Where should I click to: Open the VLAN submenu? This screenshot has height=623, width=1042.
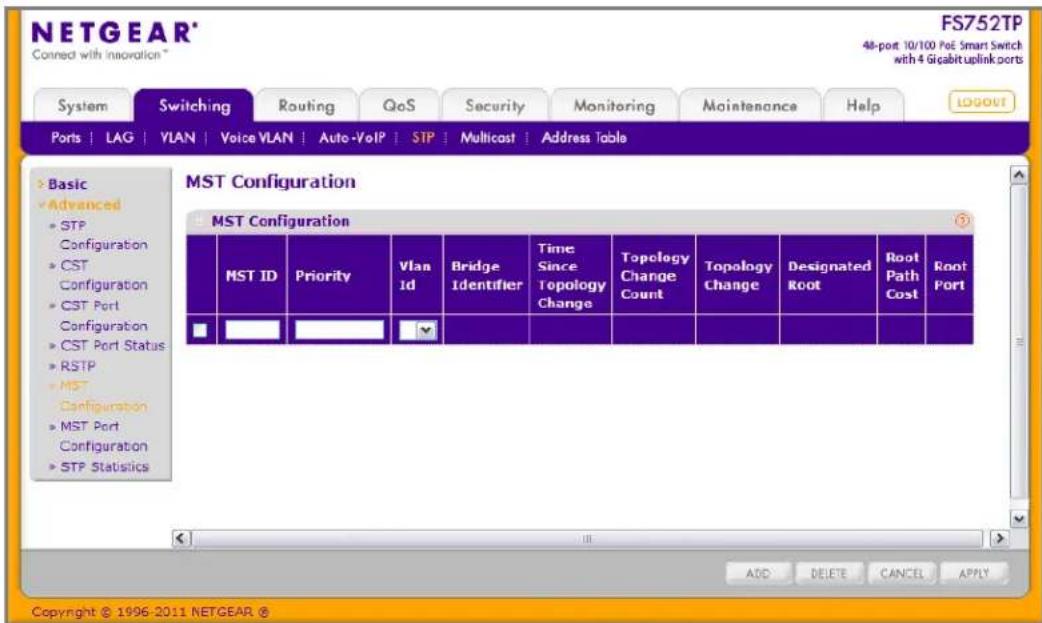pos(177,138)
